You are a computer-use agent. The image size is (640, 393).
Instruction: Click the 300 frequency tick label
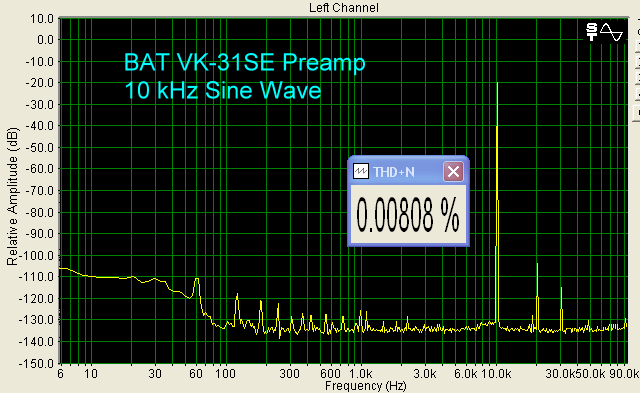tap(290, 373)
